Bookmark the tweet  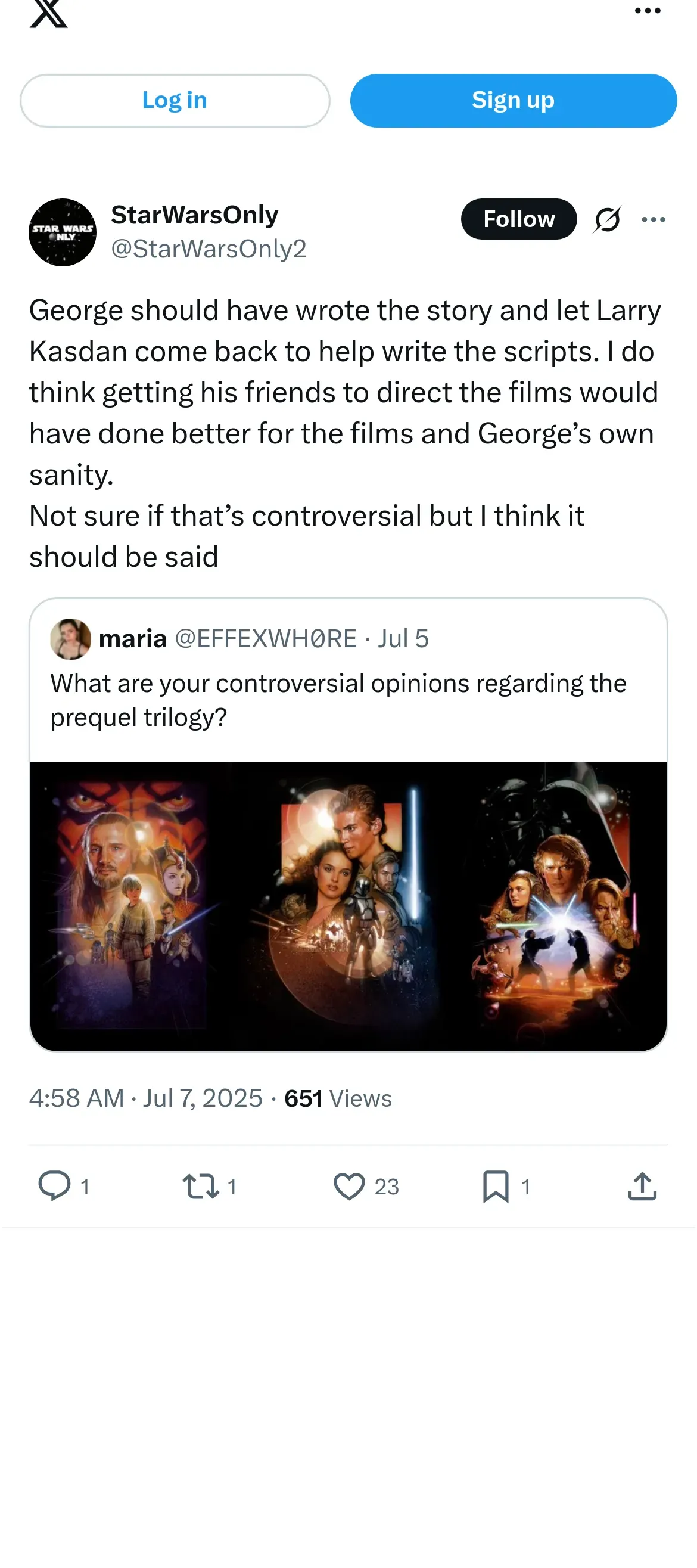point(496,1186)
